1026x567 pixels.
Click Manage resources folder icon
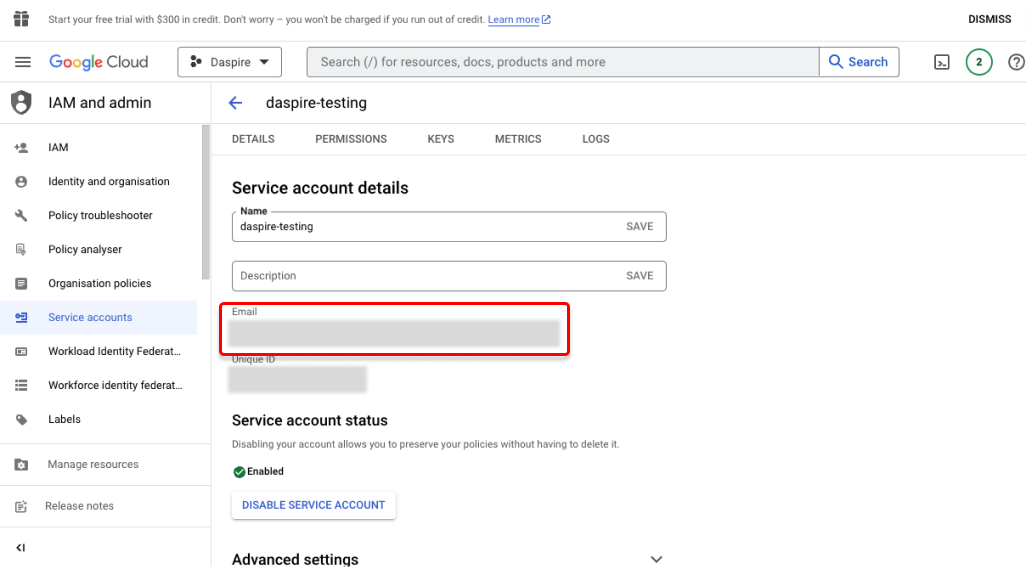[x=21, y=464]
